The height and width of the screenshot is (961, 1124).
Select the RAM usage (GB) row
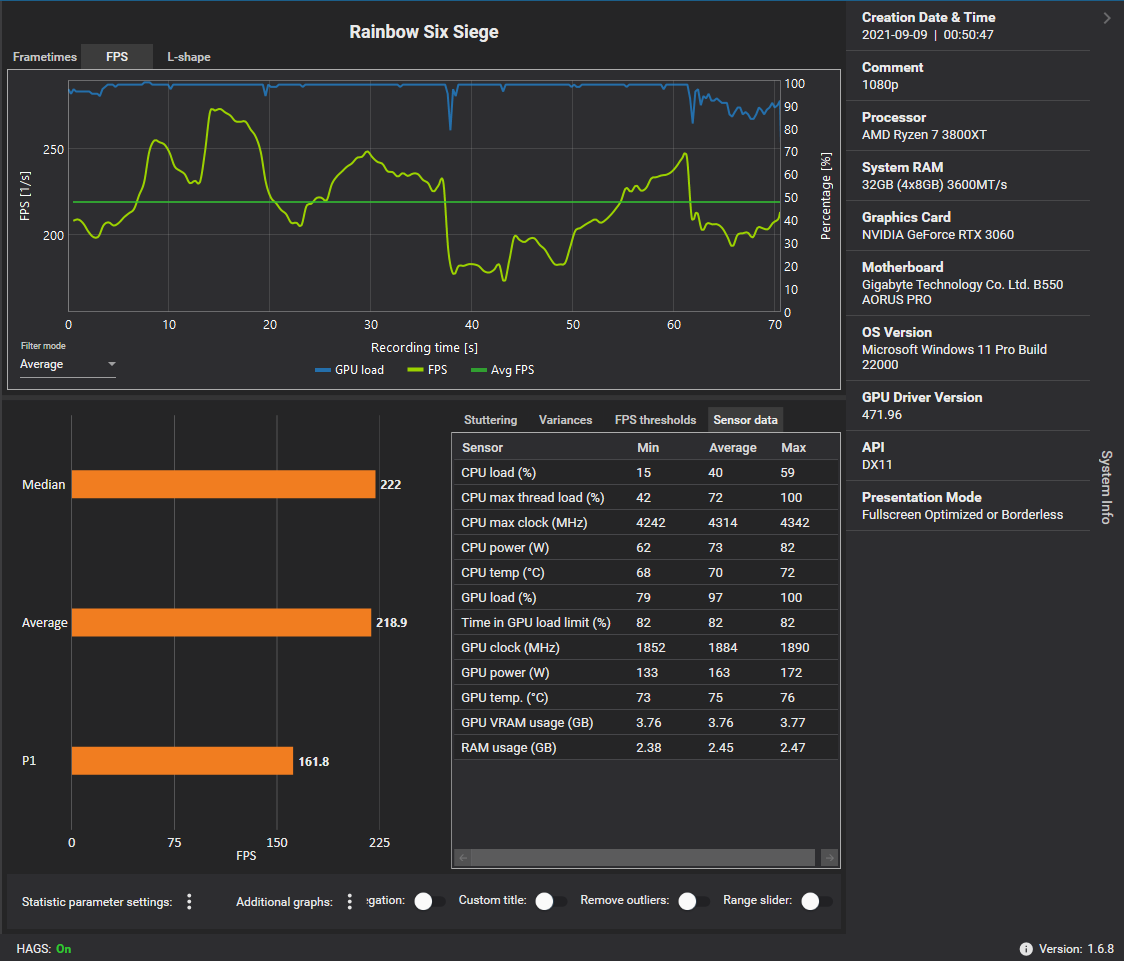(x=646, y=747)
